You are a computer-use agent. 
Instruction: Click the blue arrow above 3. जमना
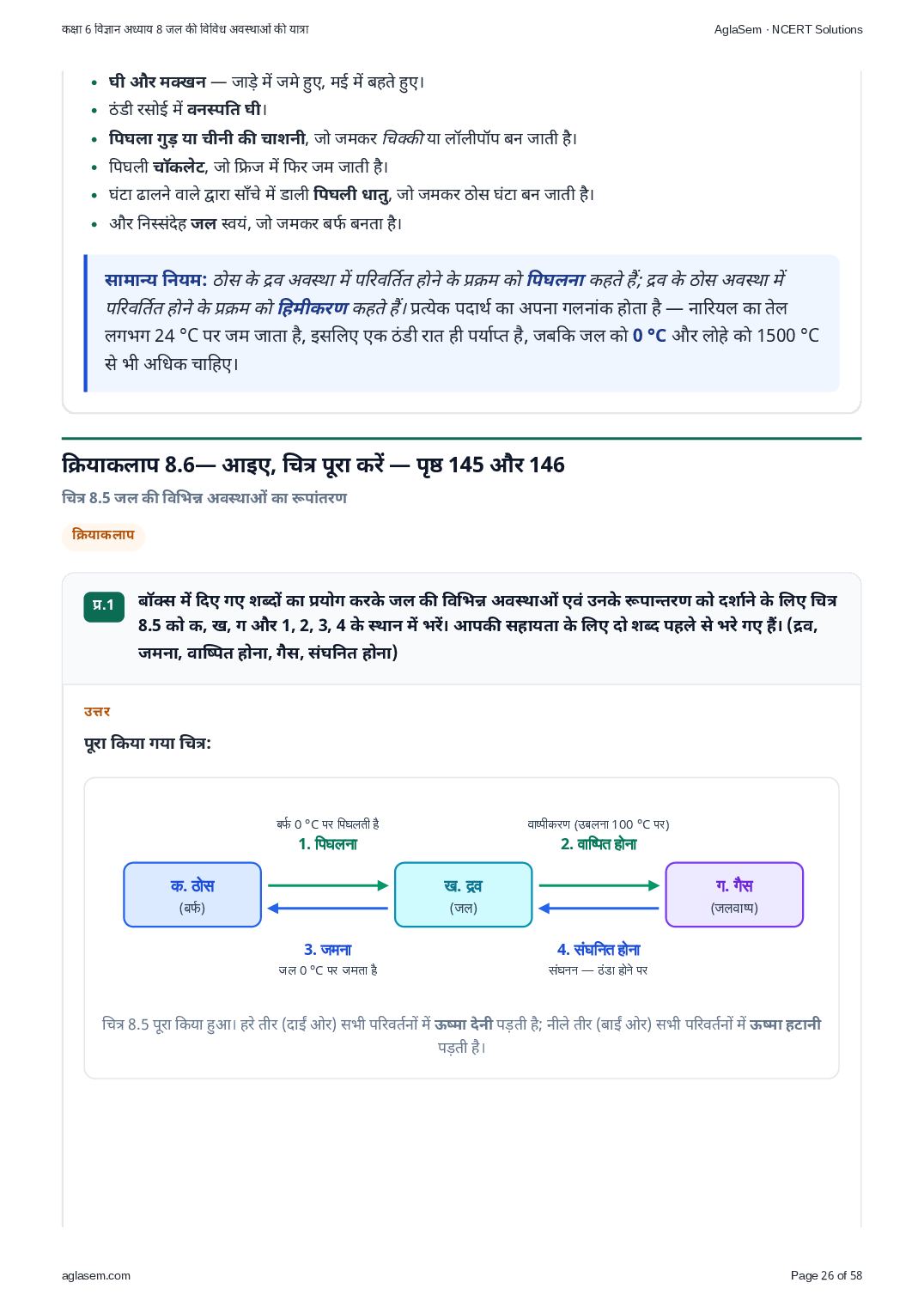(x=328, y=908)
